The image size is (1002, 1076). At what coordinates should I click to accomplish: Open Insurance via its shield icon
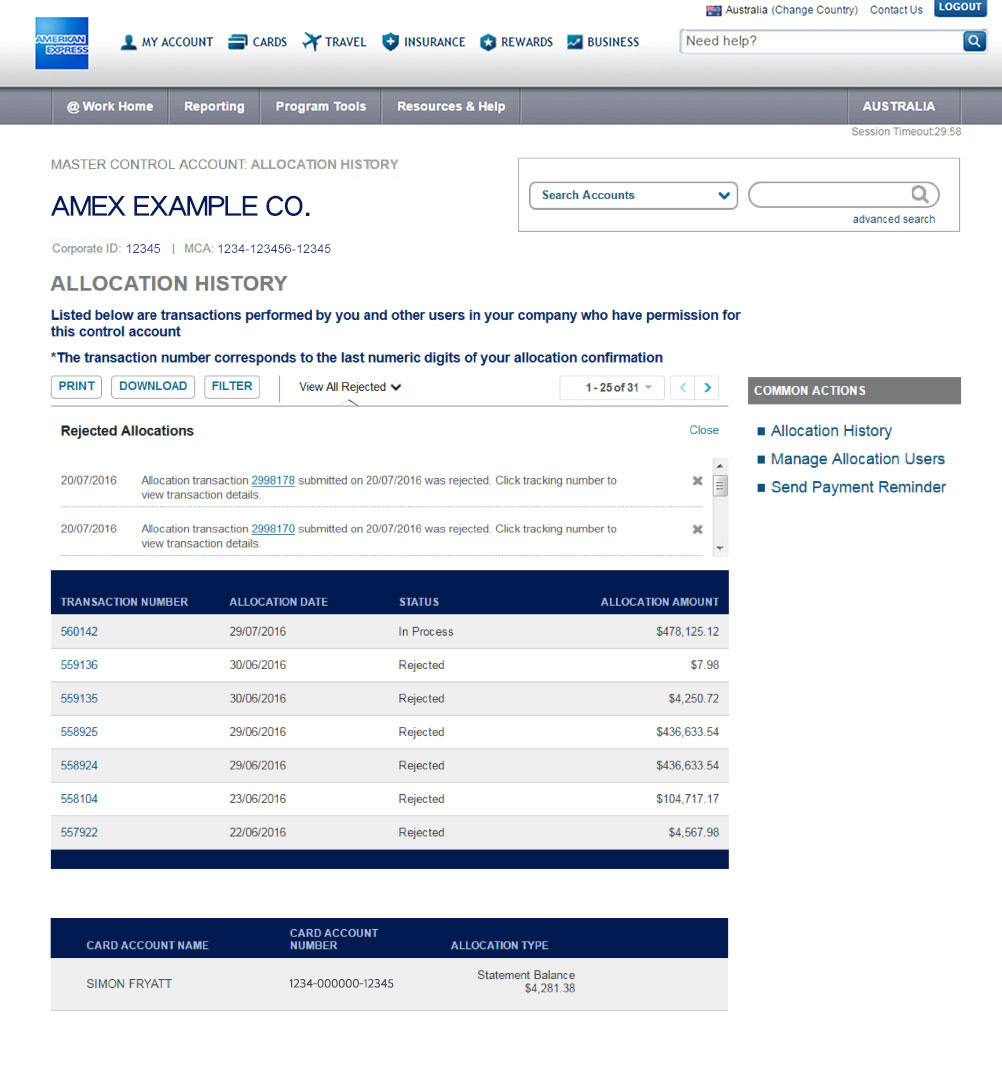coord(390,42)
